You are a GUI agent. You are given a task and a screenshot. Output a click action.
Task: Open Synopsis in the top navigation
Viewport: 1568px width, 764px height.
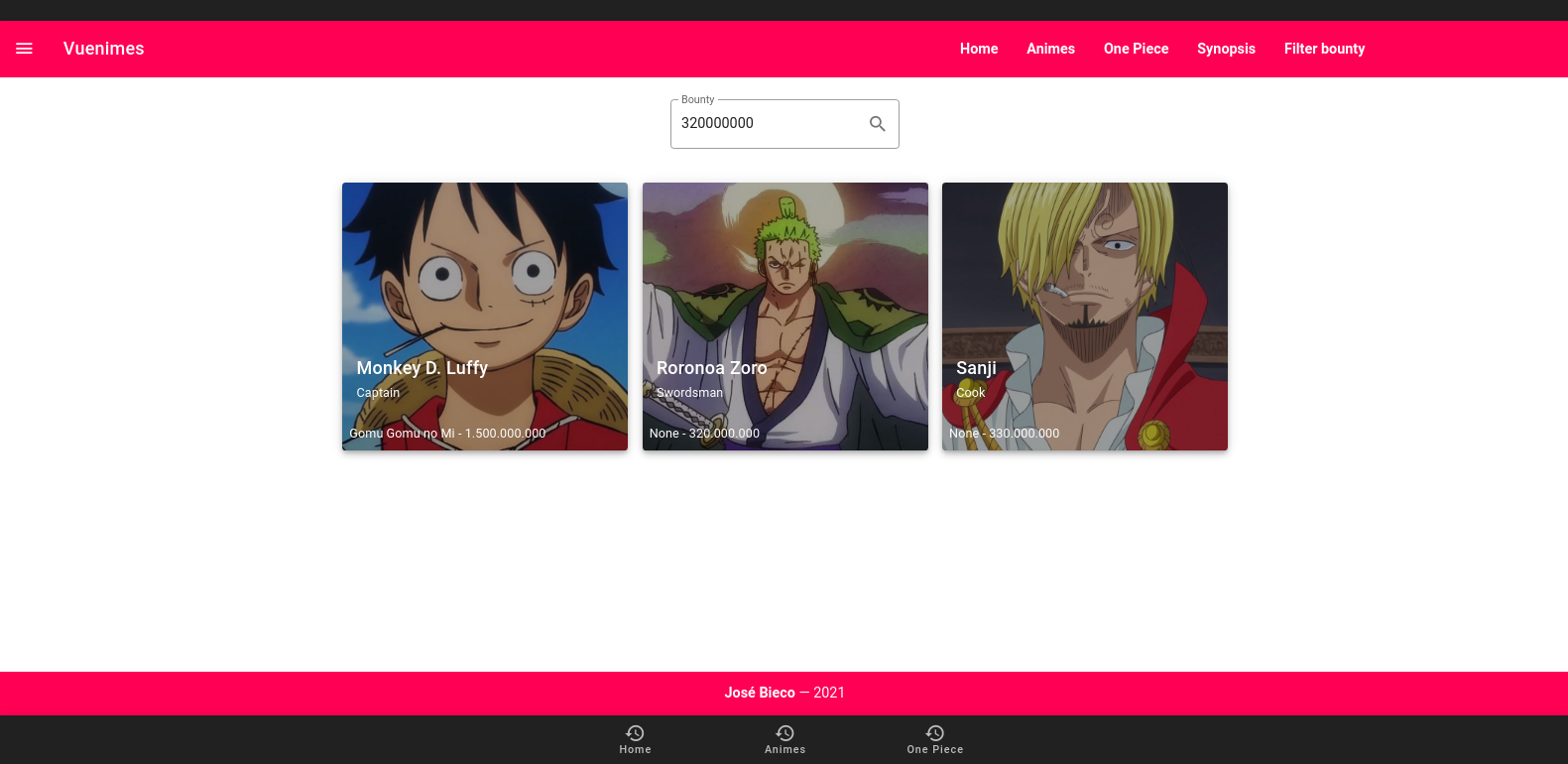(x=1226, y=49)
